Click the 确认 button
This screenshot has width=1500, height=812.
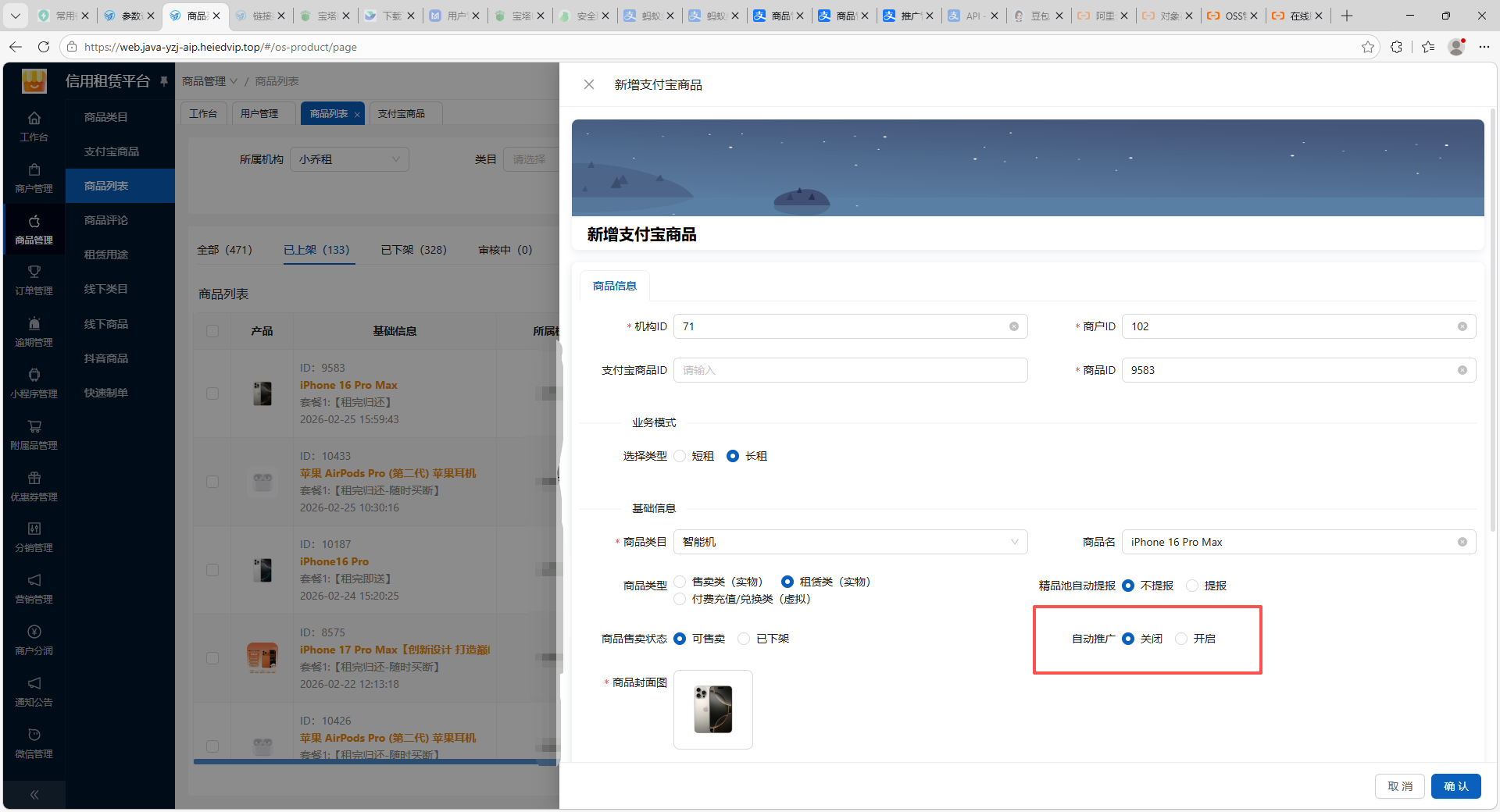1455,786
